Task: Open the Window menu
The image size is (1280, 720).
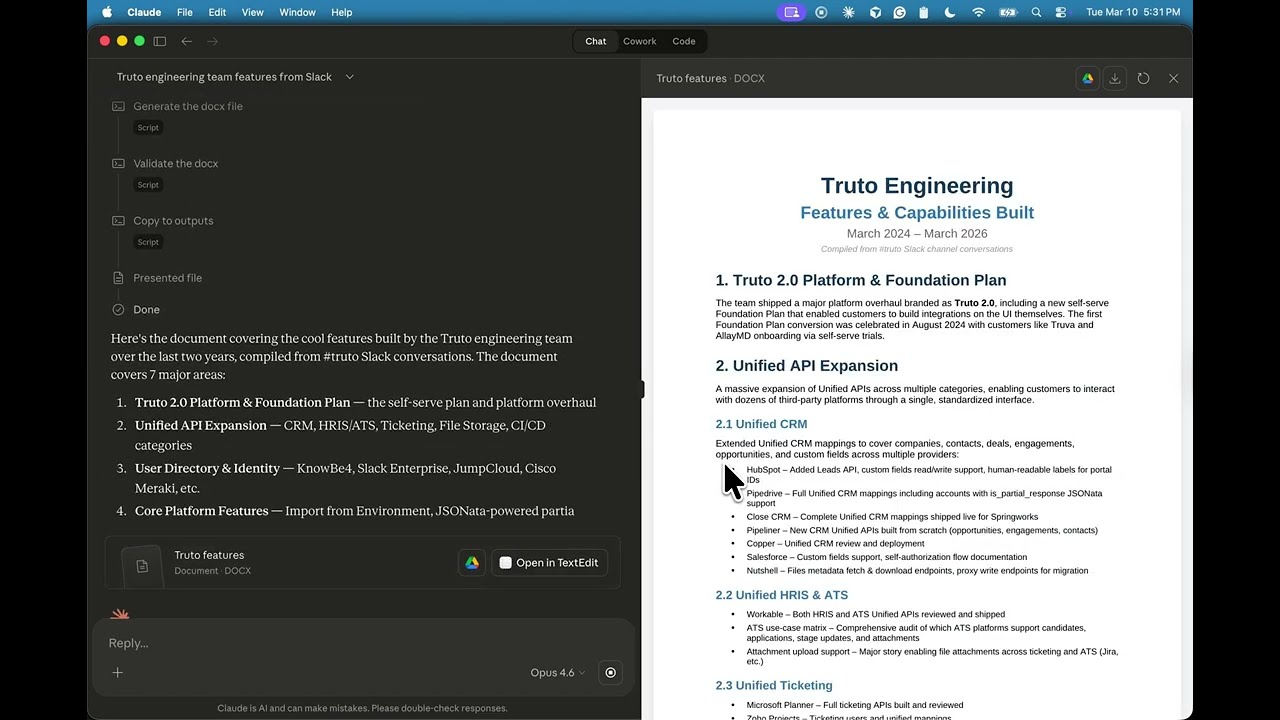Action: (298, 12)
